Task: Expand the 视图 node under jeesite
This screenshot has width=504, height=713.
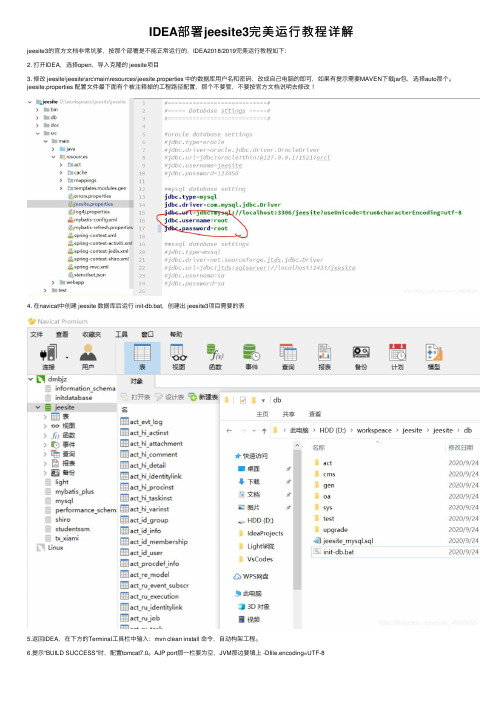Action: (45, 426)
